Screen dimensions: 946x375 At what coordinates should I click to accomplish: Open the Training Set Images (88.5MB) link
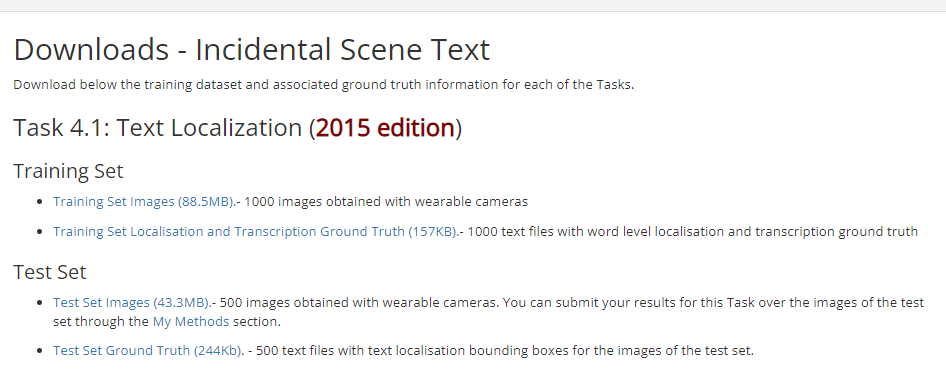tap(143, 201)
